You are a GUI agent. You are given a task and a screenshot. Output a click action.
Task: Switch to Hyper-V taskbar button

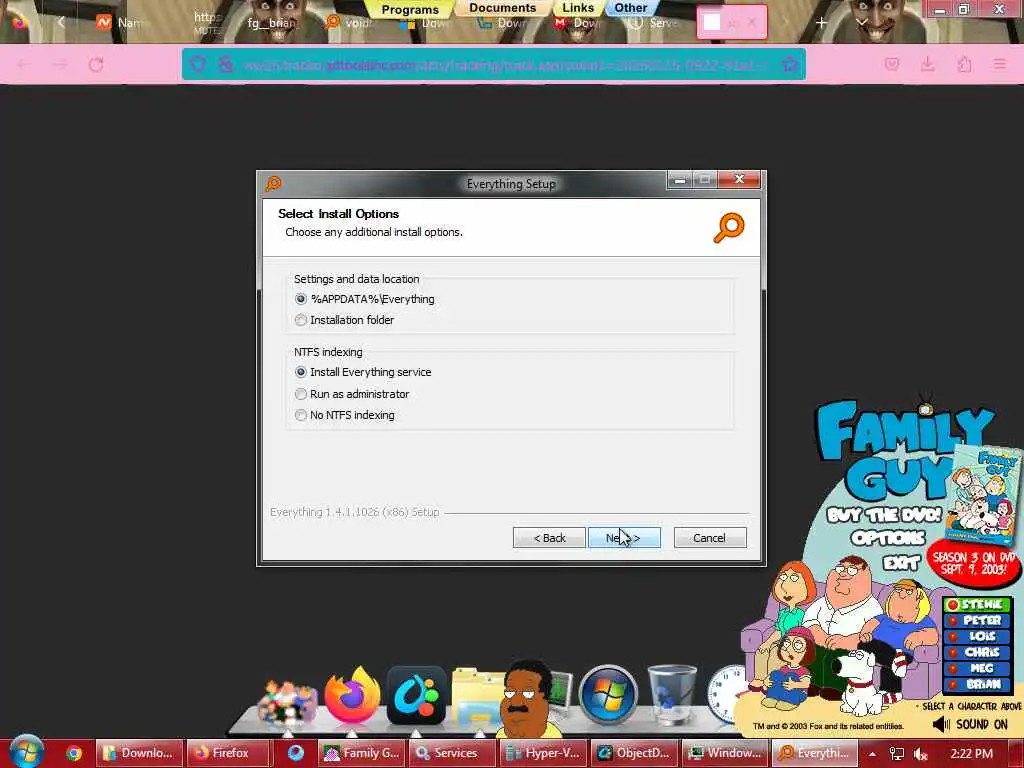point(543,753)
